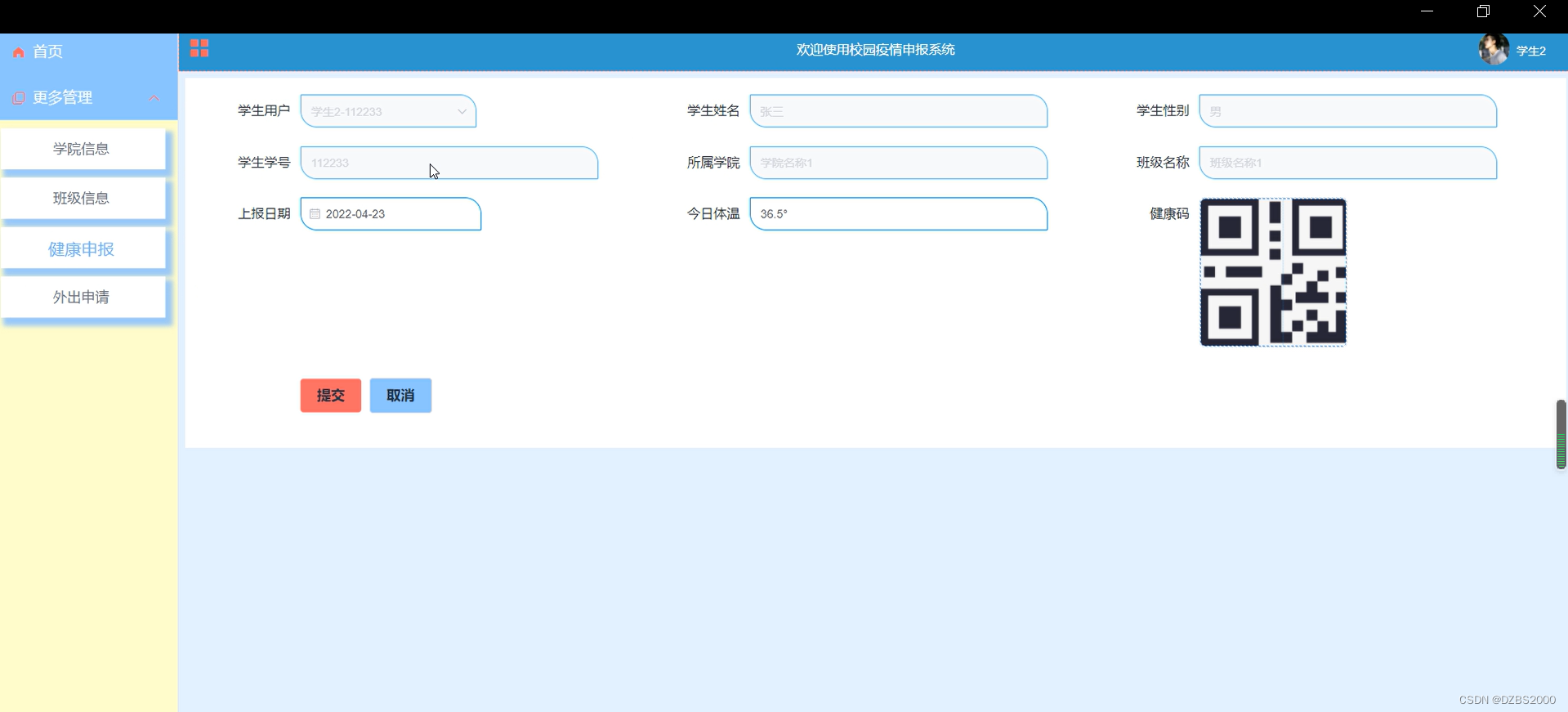Open 班级信息 in the sidebar
This screenshot has height=712, width=1568.
pyautogui.click(x=83, y=199)
